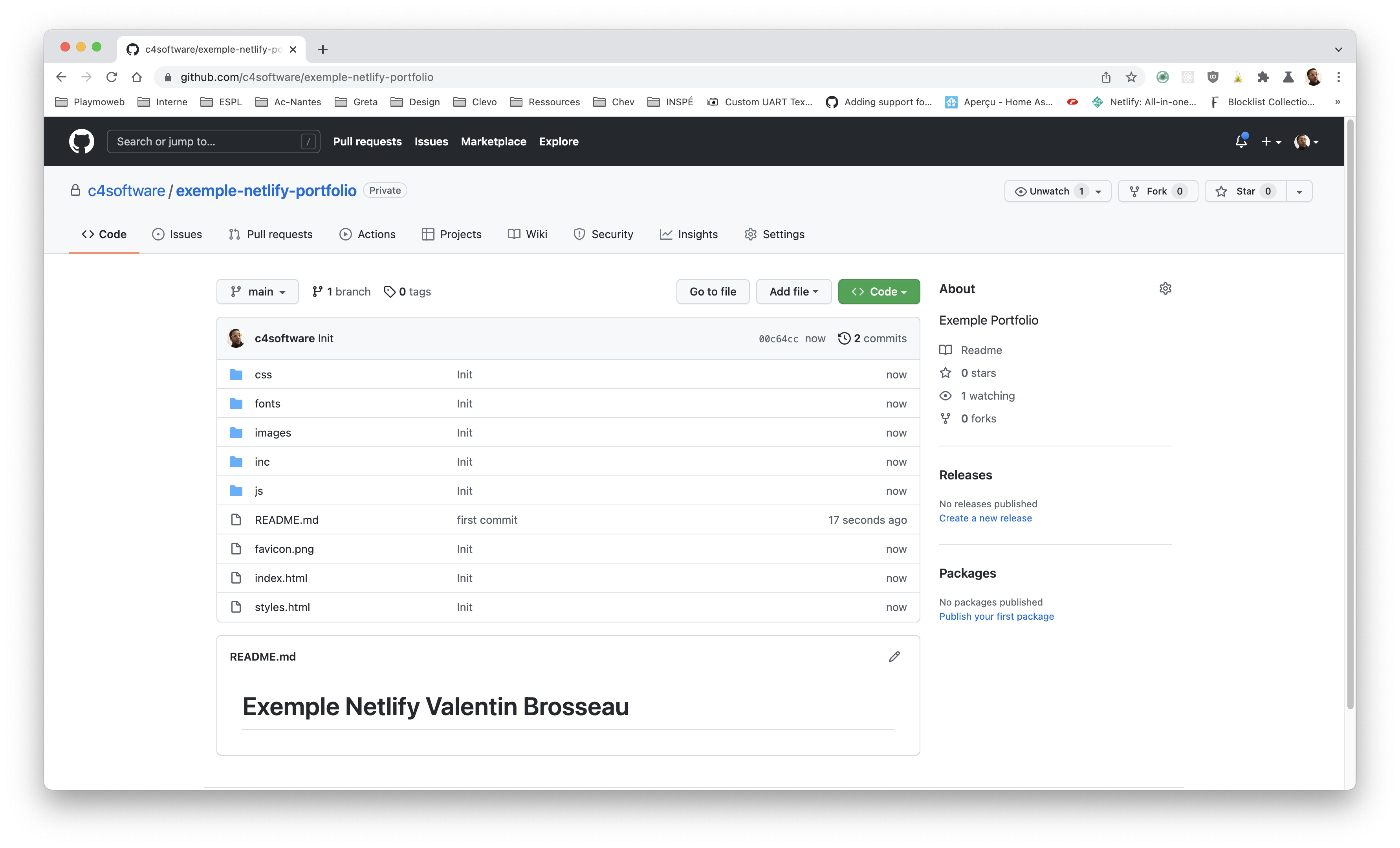This screenshot has height=848, width=1400.
Task: Click the Go to file button
Action: [x=713, y=292]
